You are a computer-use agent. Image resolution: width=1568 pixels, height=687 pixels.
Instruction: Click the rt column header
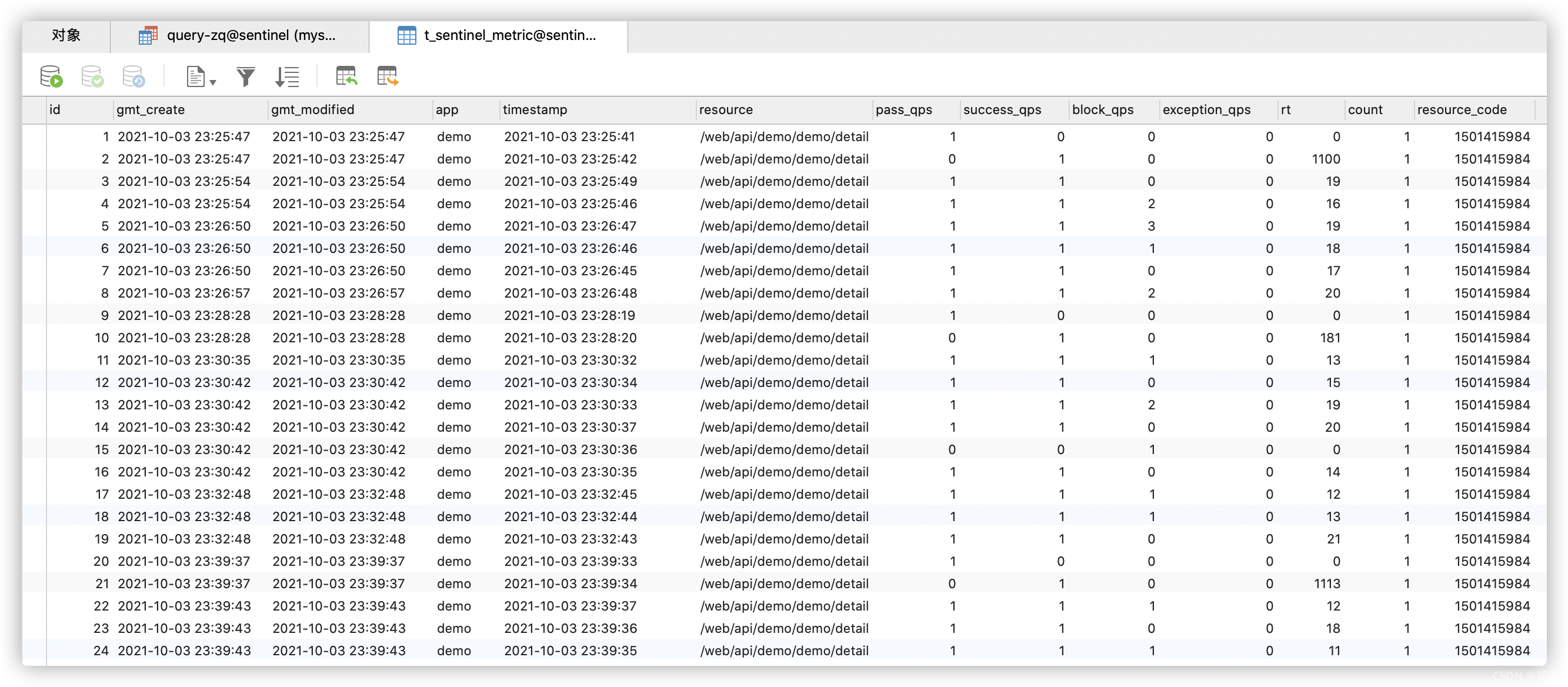pyautogui.click(x=1311, y=109)
